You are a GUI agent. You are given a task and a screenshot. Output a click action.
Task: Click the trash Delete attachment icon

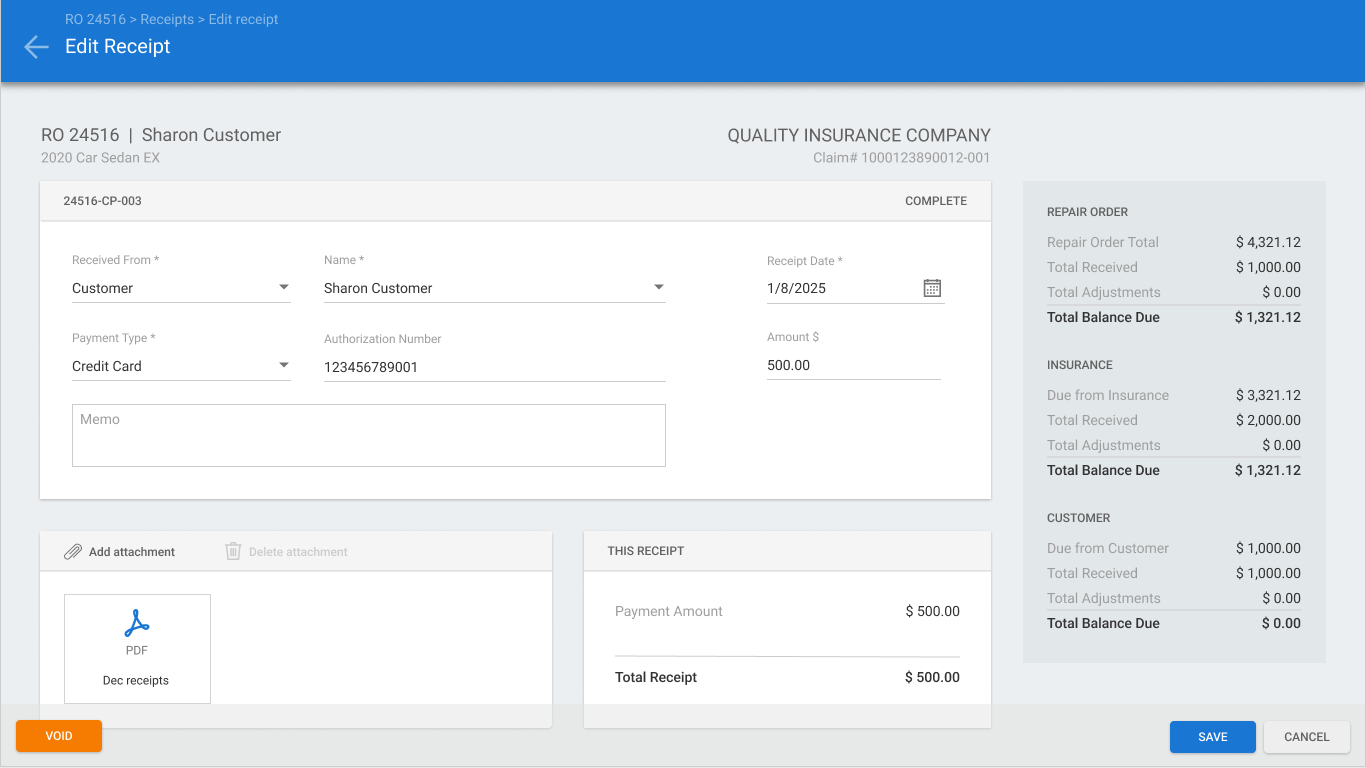tap(233, 551)
